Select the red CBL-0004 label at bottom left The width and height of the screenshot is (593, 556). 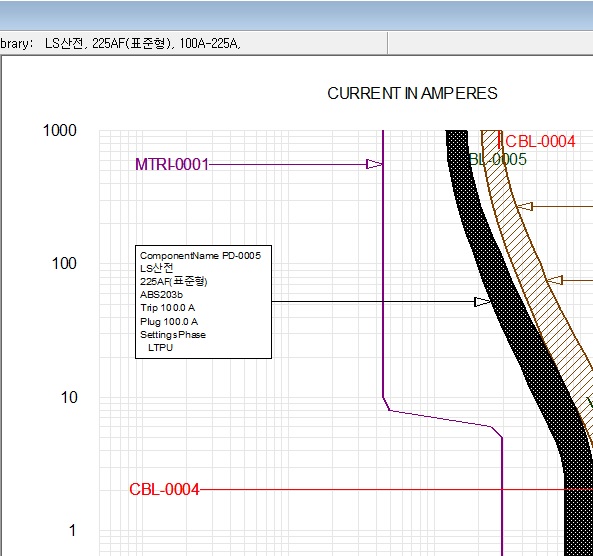[164, 489]
